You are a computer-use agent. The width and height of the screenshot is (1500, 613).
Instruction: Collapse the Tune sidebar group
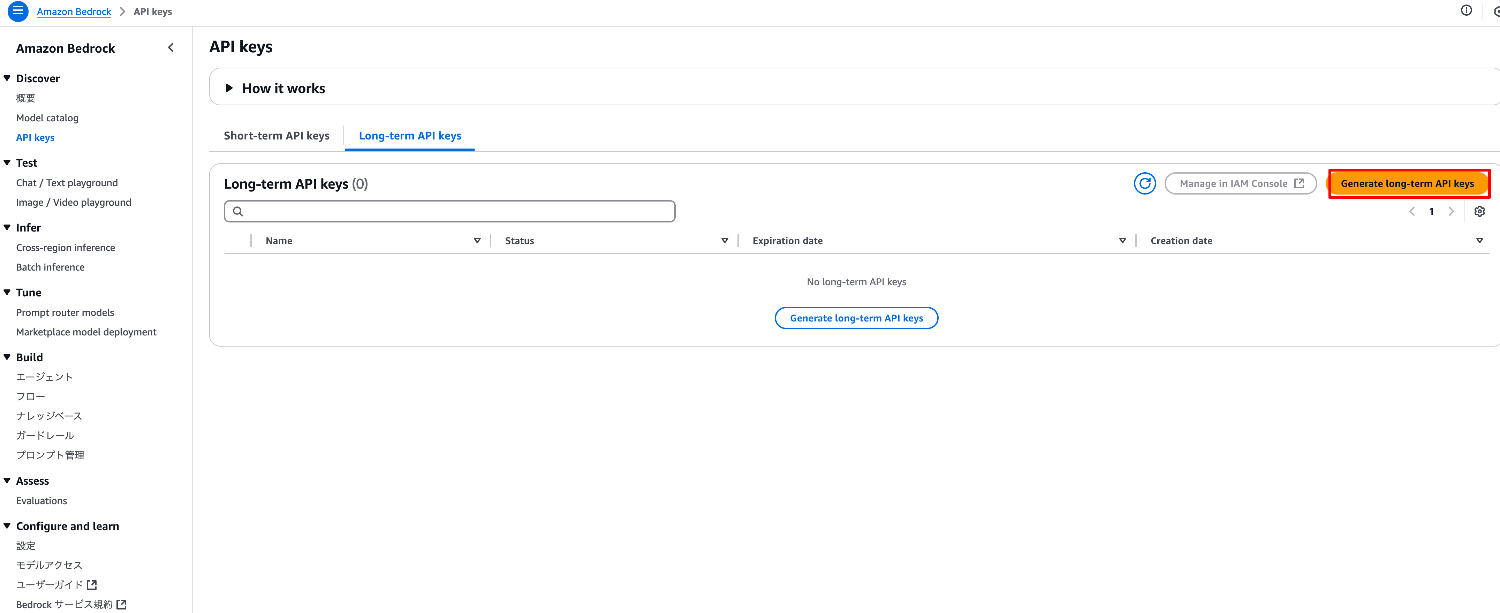[x=7, y=293]
